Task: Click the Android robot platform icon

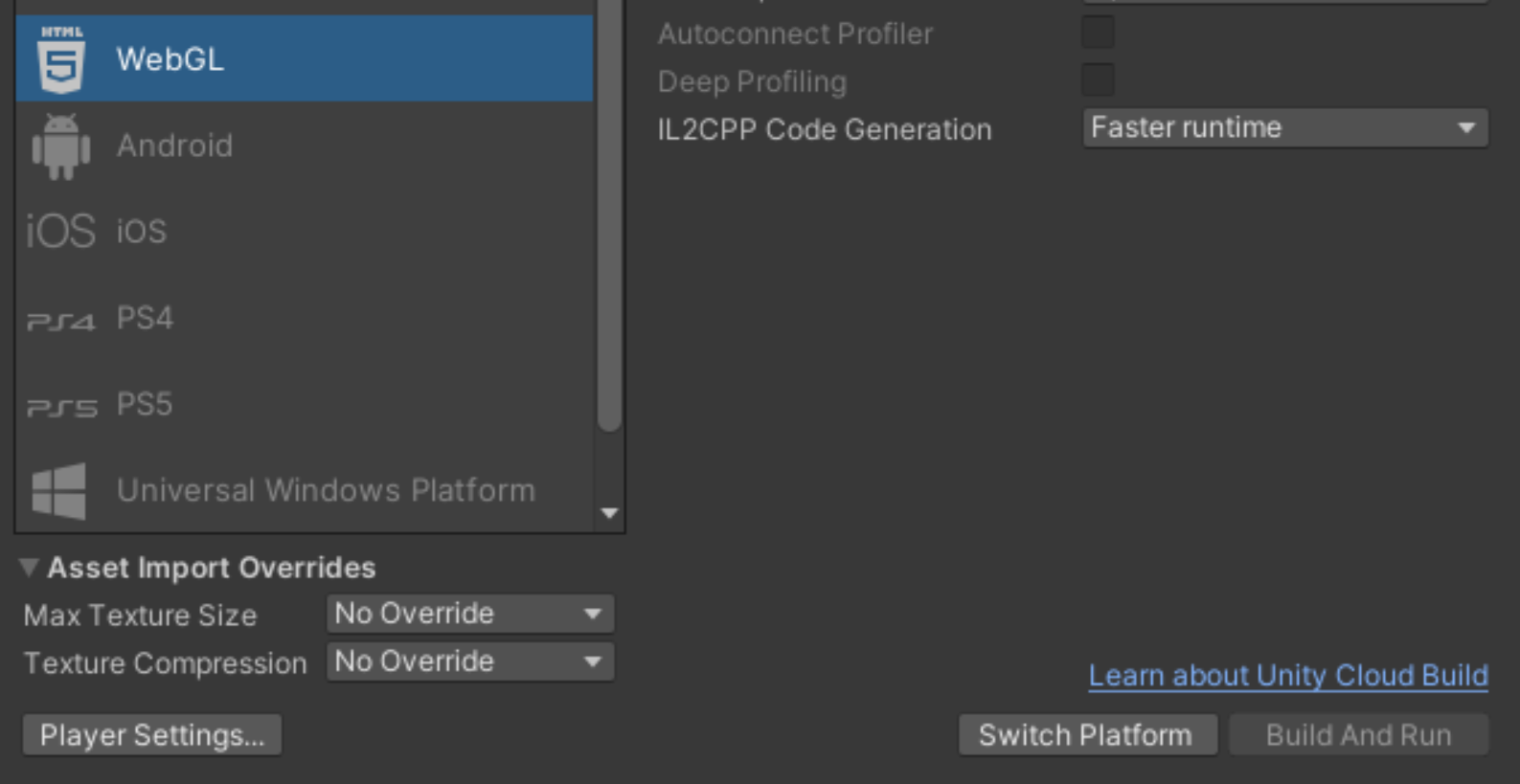Action: (61, 146)
